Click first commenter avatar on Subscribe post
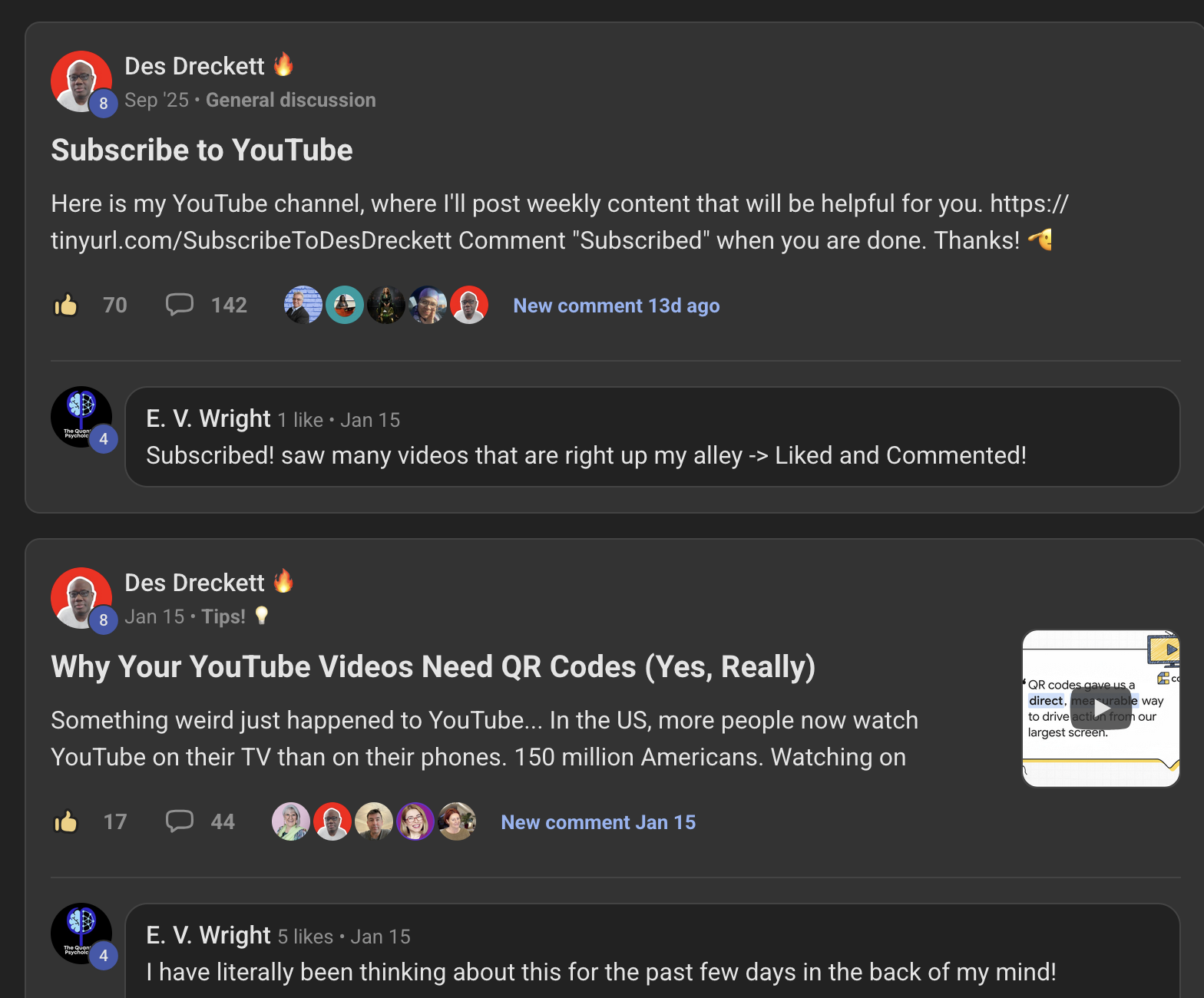 click(303, 305)
